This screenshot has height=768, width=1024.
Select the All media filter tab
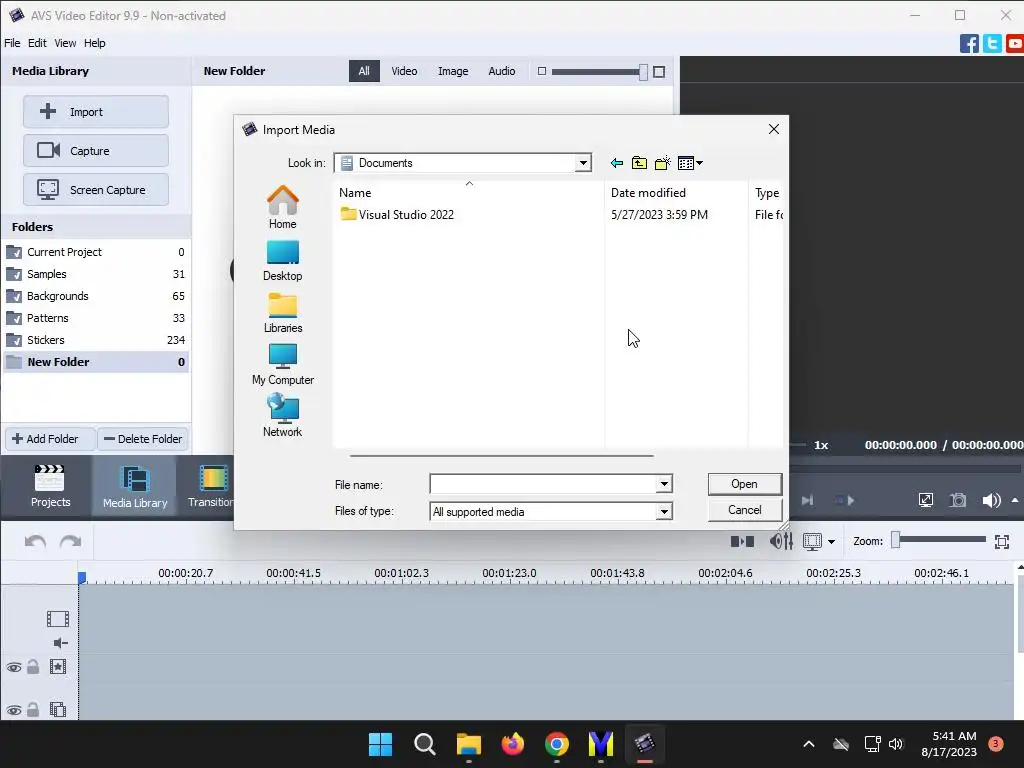pyautogui.click(x=364, y=71)
